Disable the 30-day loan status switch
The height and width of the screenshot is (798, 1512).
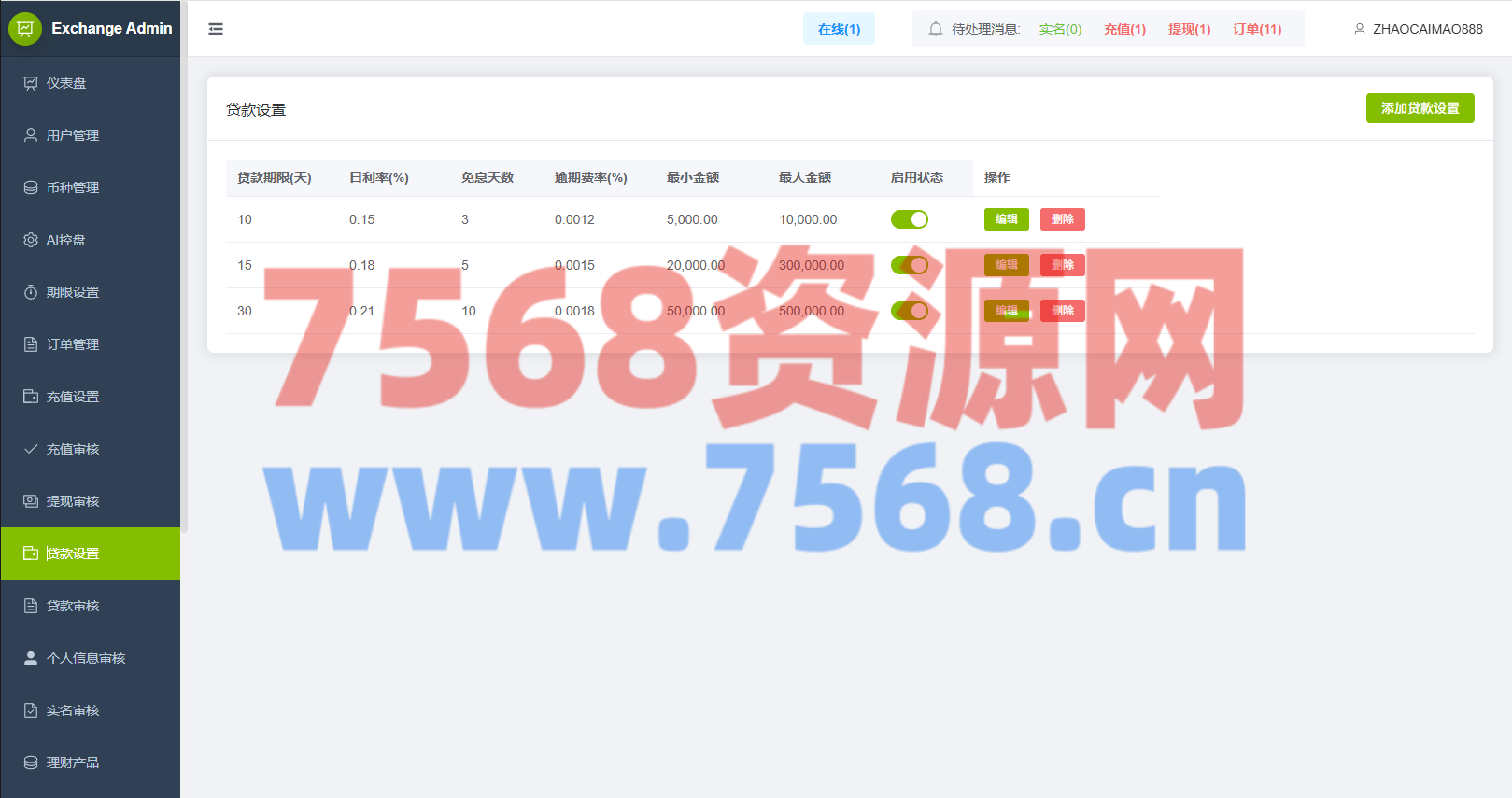tap(909, 311)
